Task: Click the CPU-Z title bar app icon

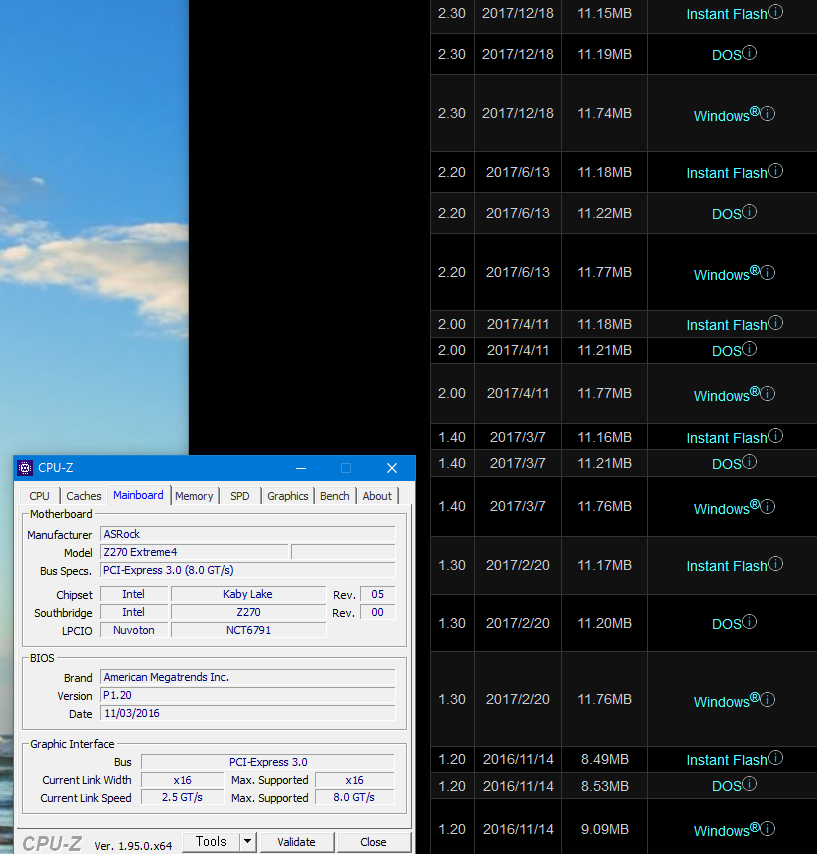Action: pyautogui.click(x=25, y=468)
